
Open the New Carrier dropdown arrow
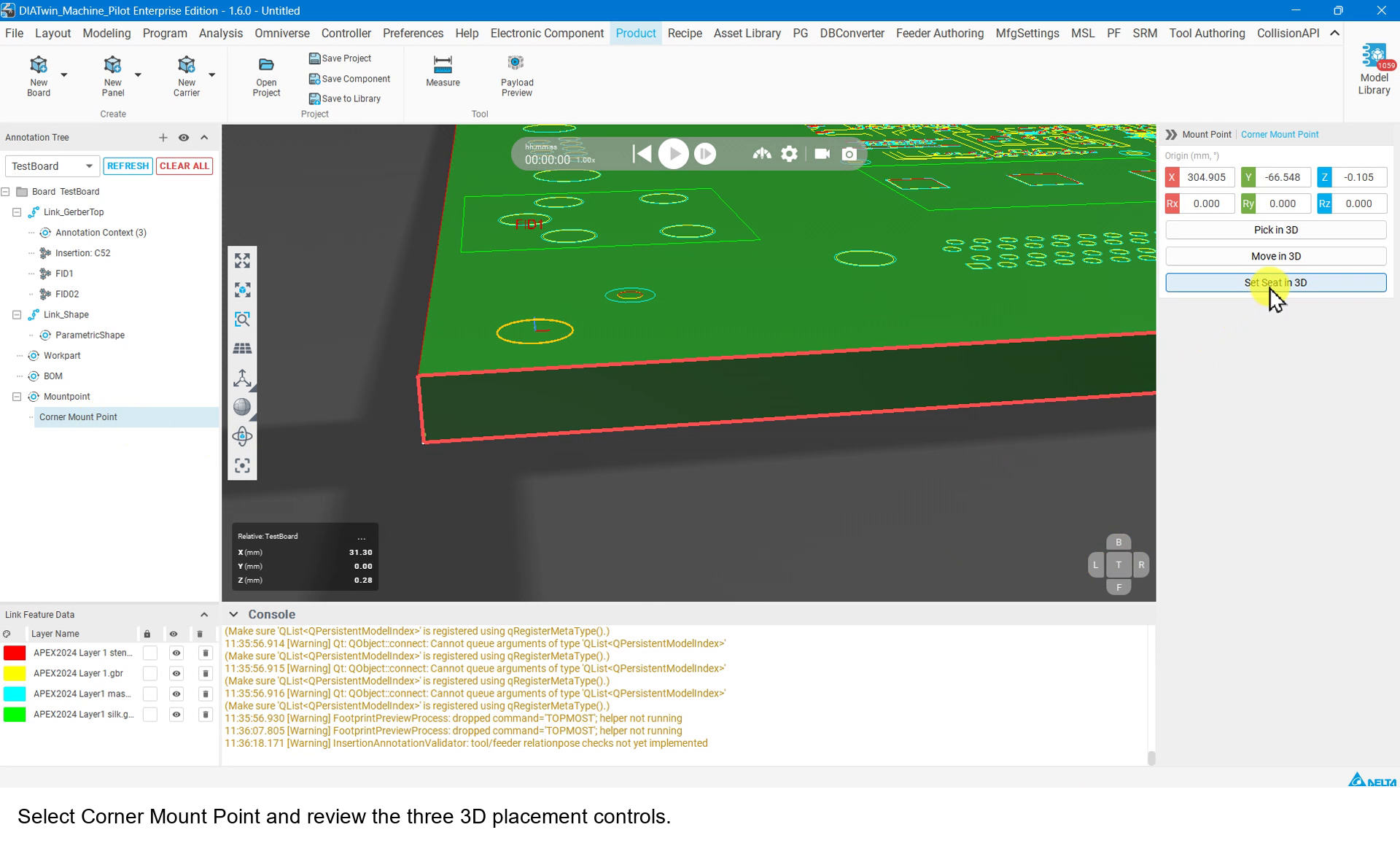[212, 74]
